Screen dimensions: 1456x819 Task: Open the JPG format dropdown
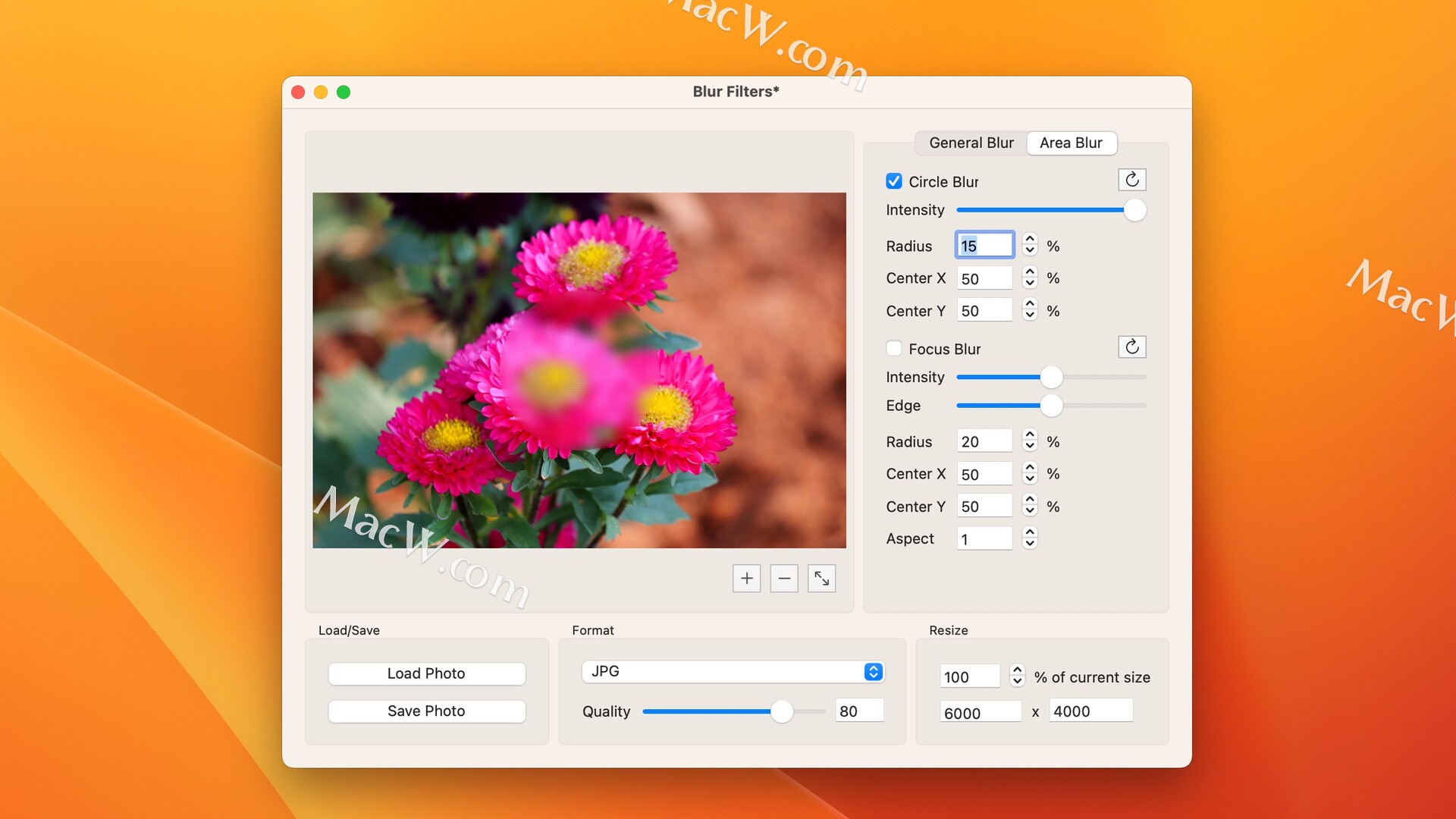[733, 671]
